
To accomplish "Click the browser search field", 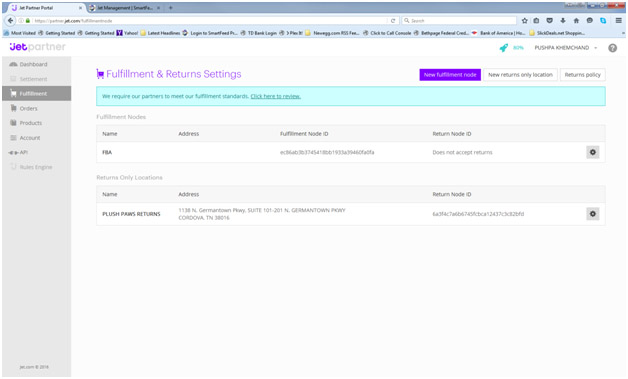I will pos(459,20).
